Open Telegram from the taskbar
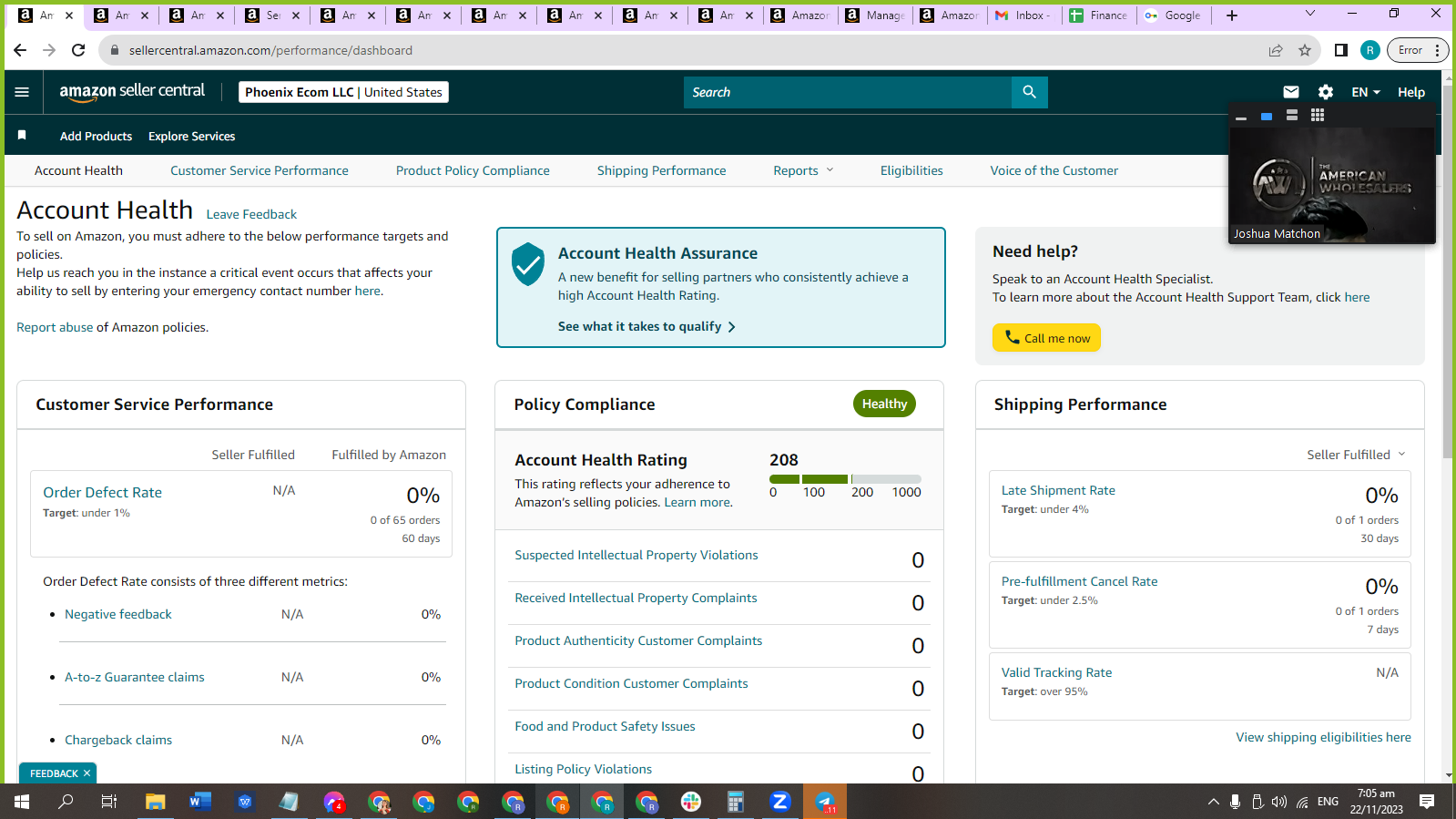 (825, 802)
